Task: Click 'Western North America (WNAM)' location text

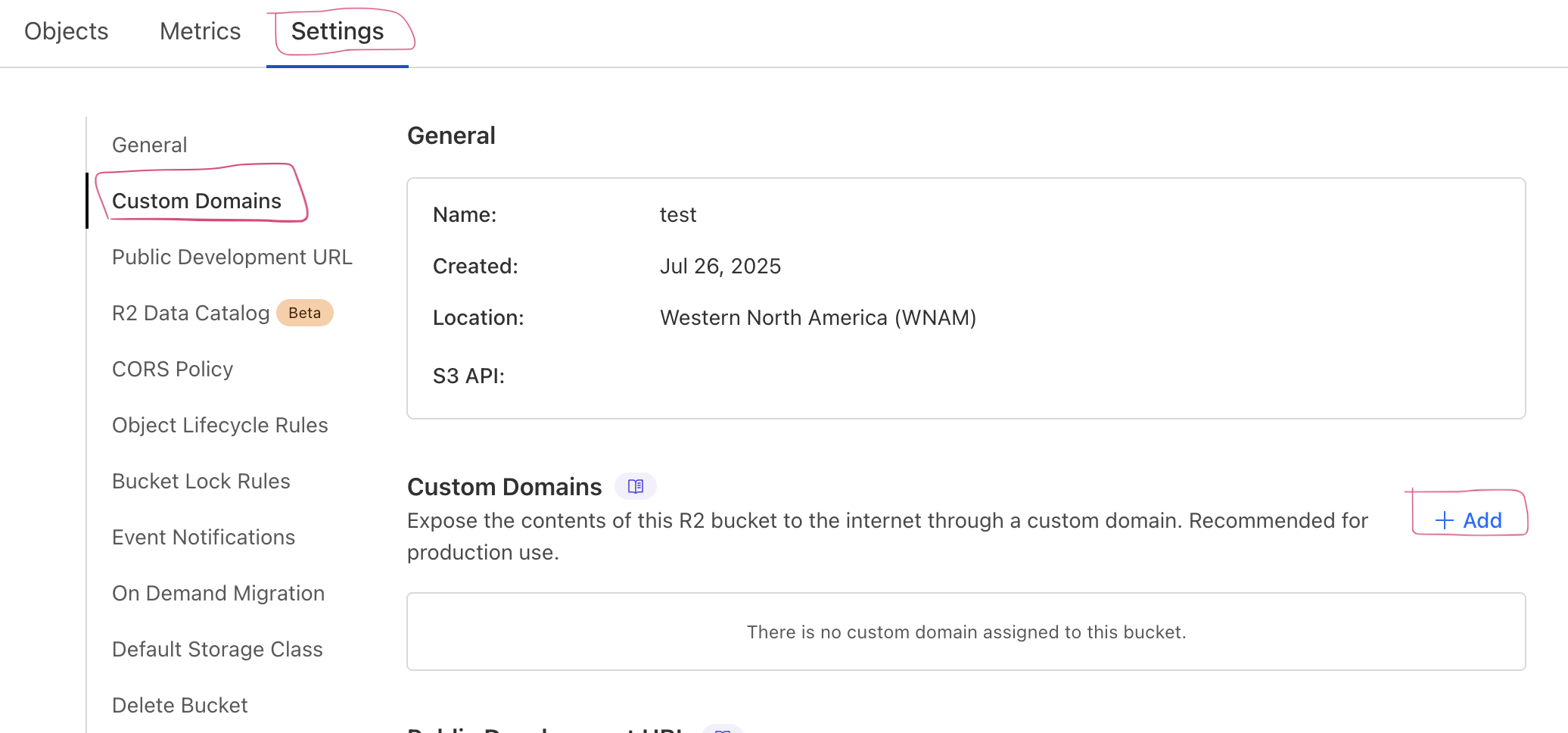Action: pos(818,318)
